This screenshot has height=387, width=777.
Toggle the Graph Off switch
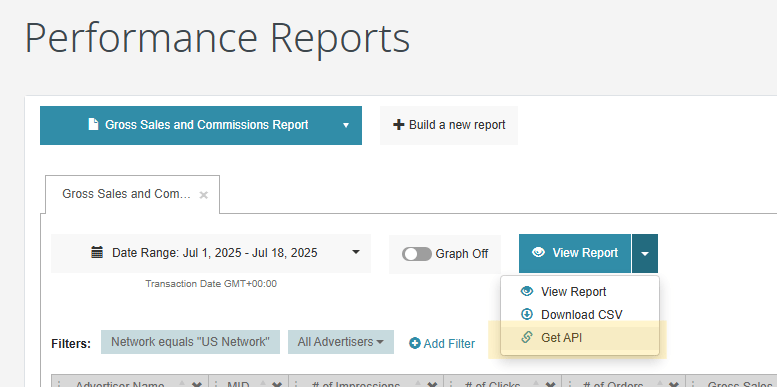point(417,254)
